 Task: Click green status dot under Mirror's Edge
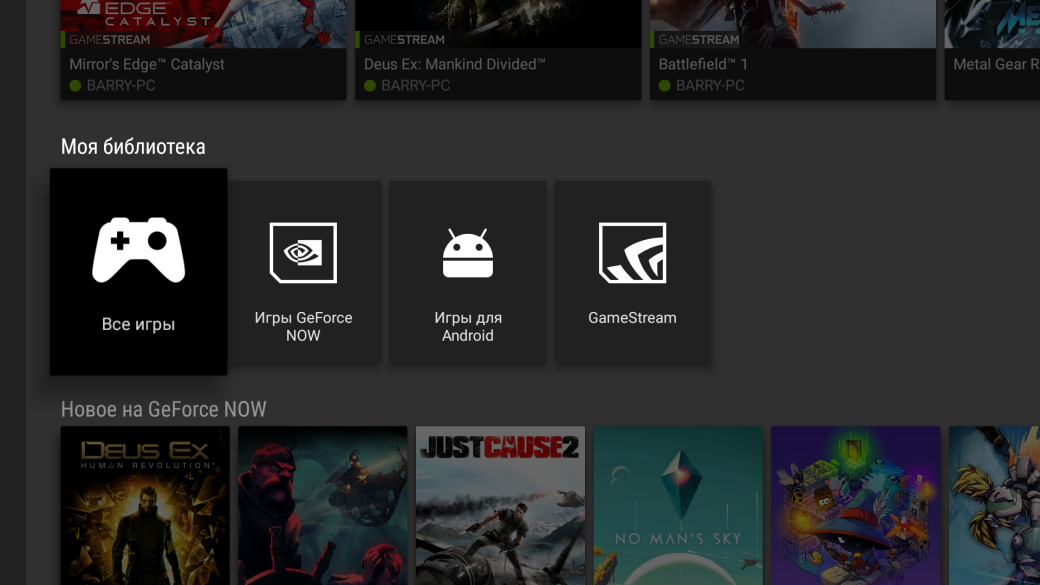pyautogui.click(x=75, y=86)
